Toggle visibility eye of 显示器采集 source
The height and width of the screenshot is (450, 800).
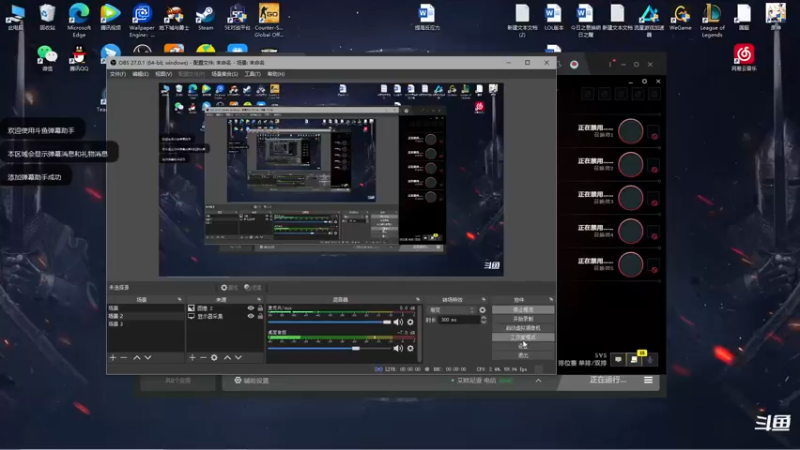click(251, 316)
